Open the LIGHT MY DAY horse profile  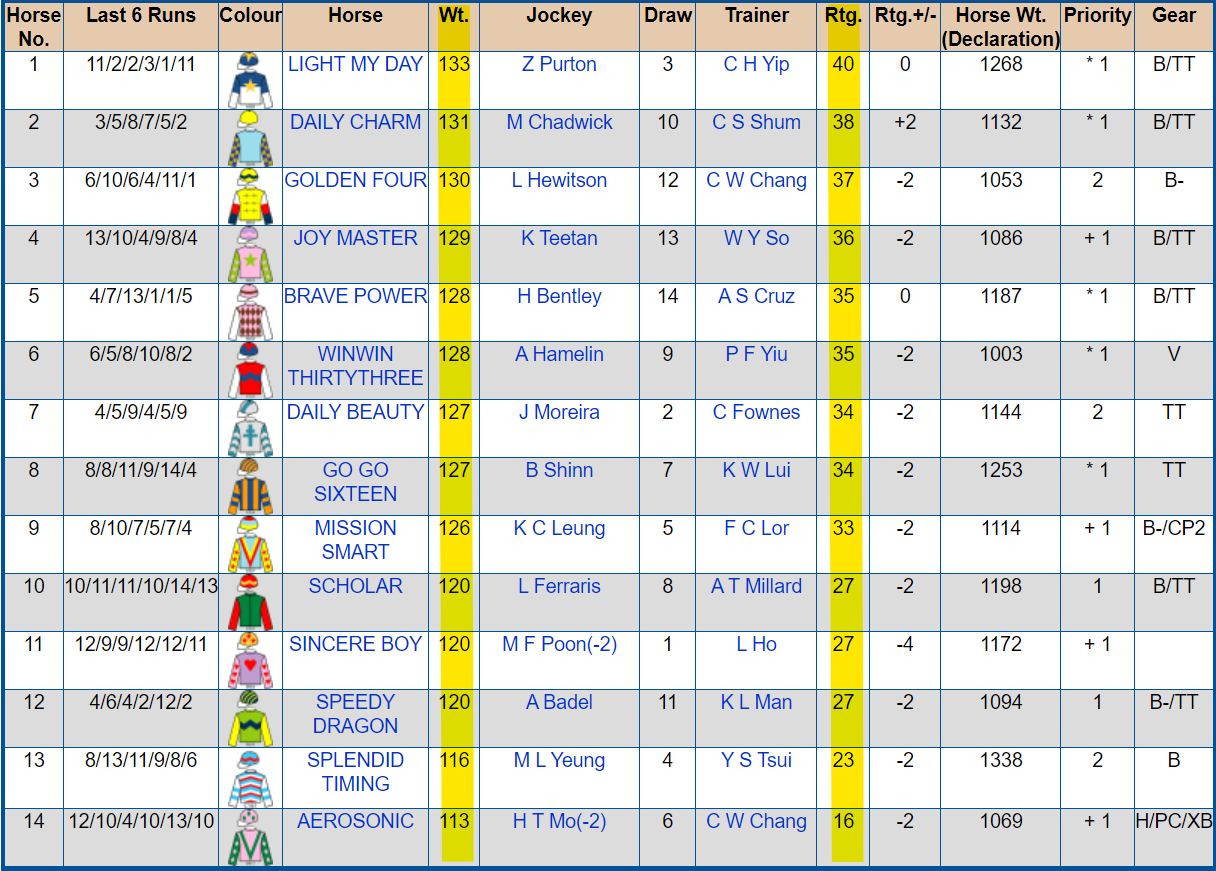[x=354, y=65]
